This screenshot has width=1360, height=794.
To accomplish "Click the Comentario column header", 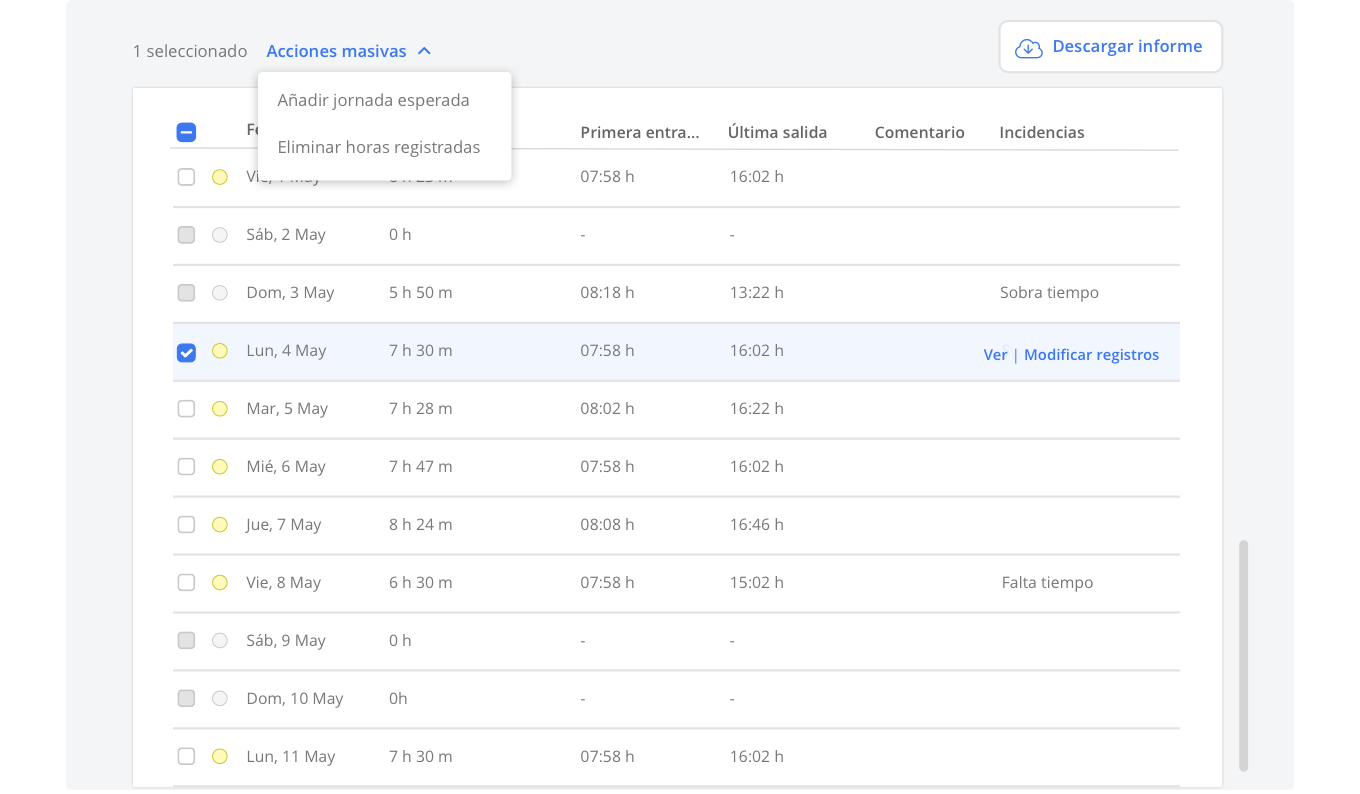I will [919, 132].
